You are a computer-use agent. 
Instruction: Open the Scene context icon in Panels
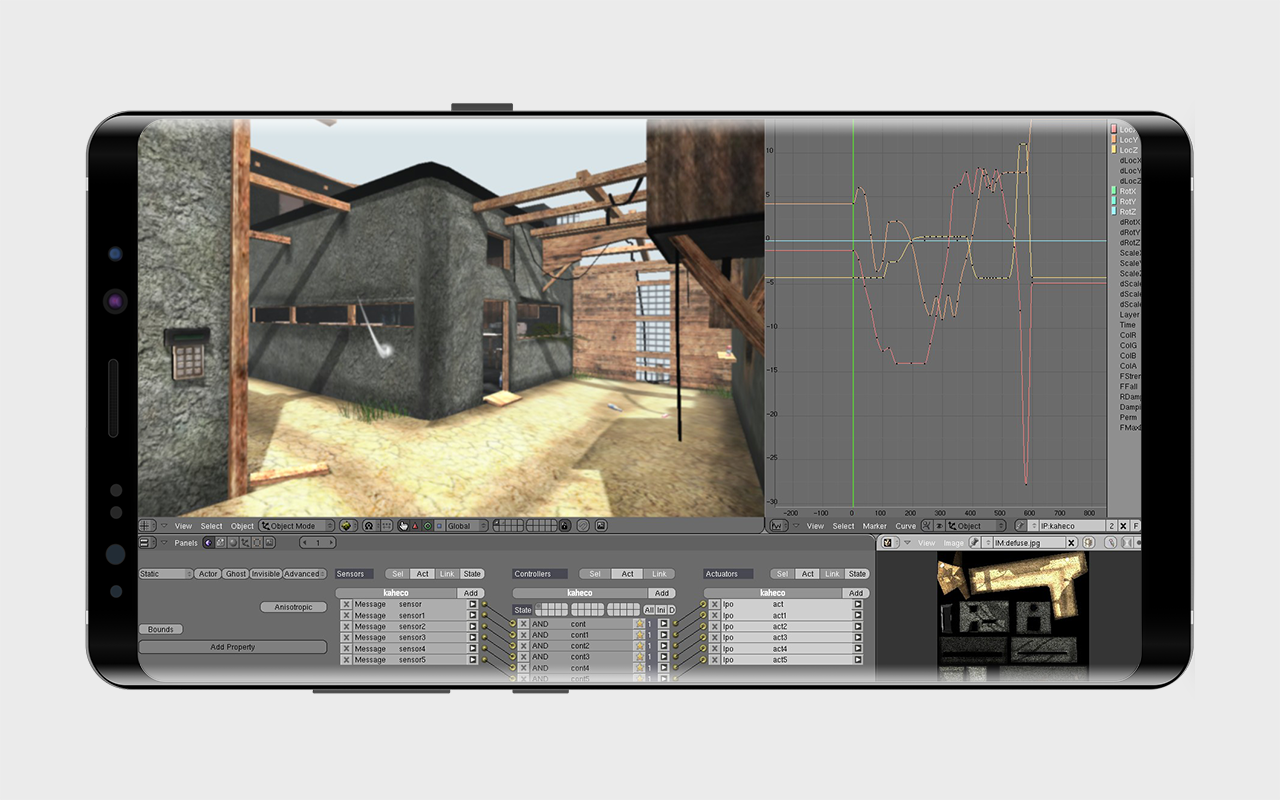[268, 543]
